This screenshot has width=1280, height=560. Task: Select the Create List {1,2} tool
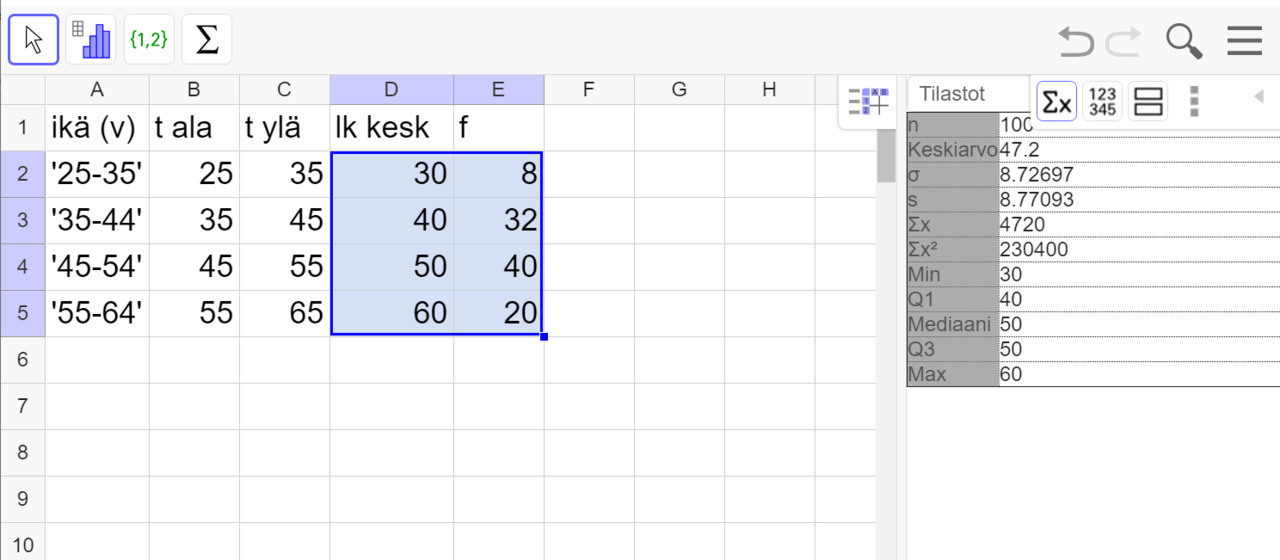148,40
